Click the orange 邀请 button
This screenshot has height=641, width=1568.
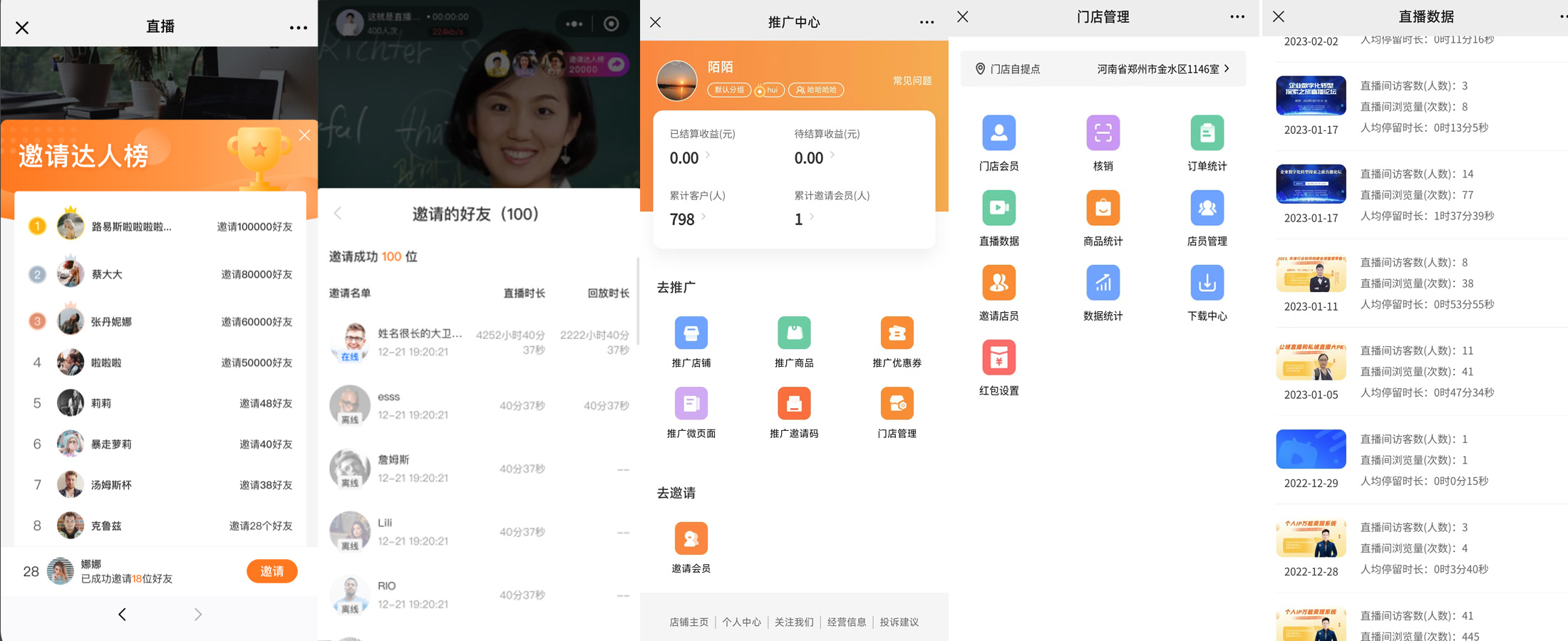(x=272, y=571)
